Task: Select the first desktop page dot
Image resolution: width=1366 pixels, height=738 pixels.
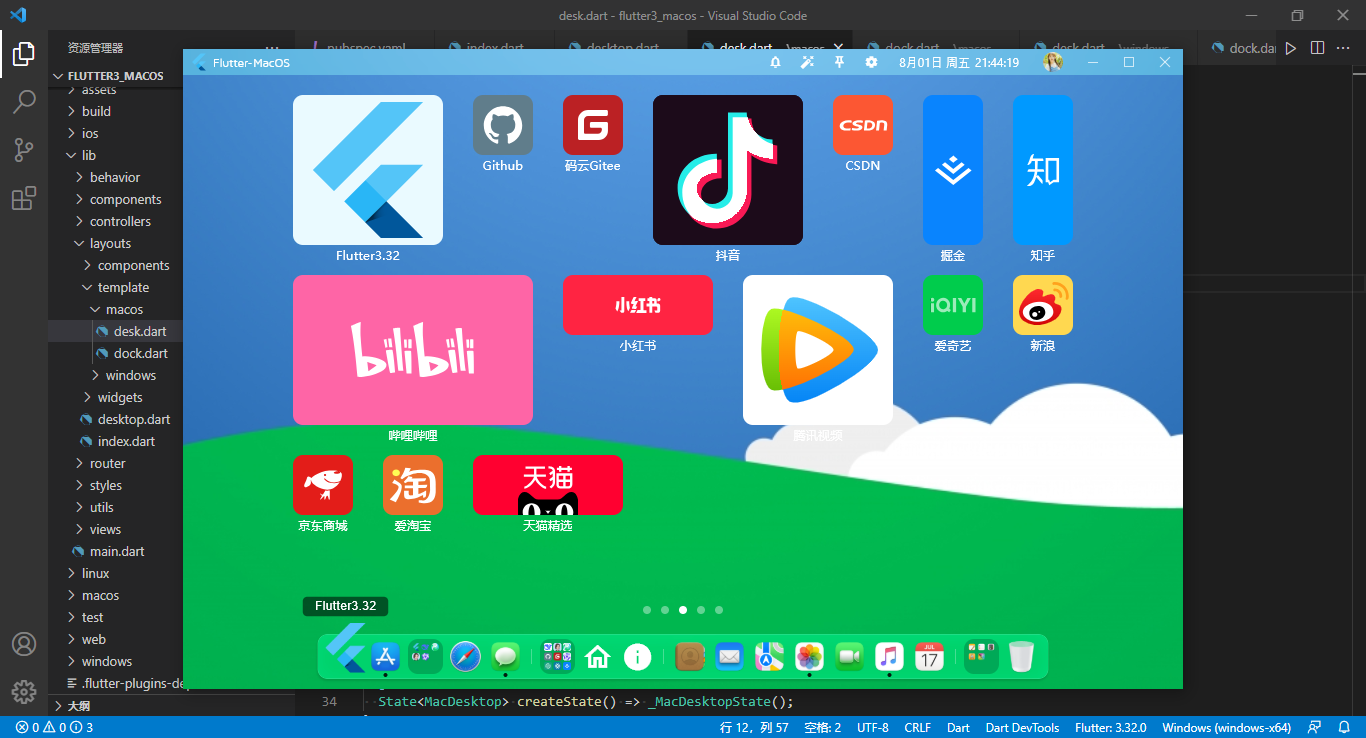Action: tap(647, 609)
